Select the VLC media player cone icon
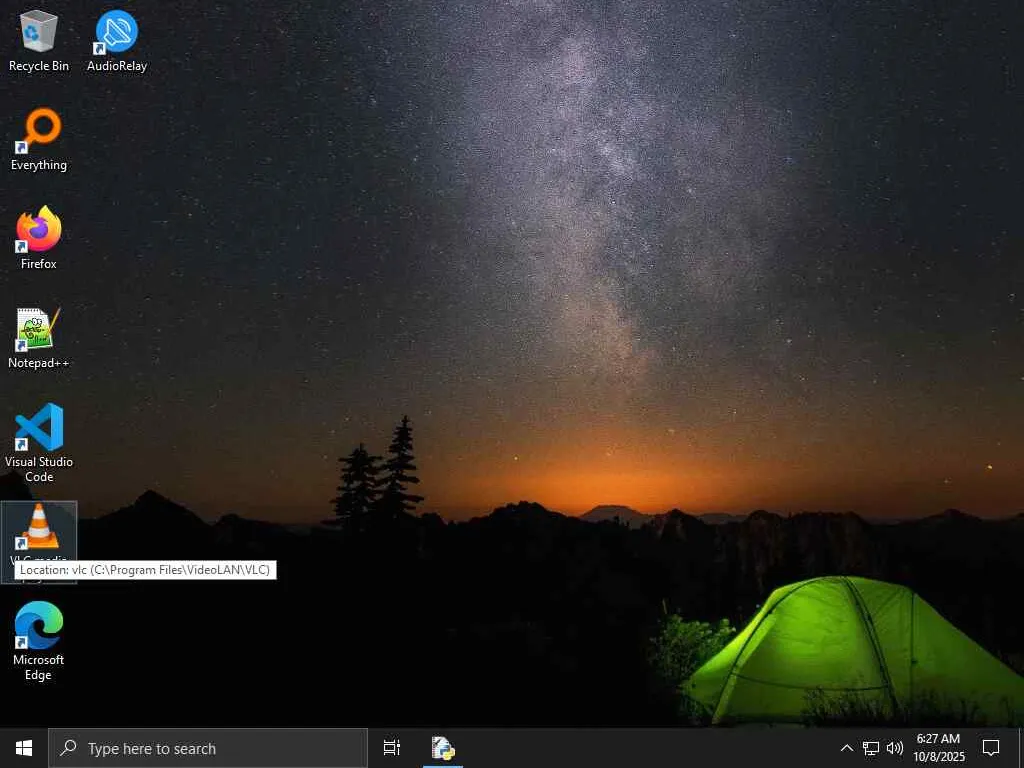Image resolution: width=1024 pixels, height=768 pixels. (x=39, y=527)
